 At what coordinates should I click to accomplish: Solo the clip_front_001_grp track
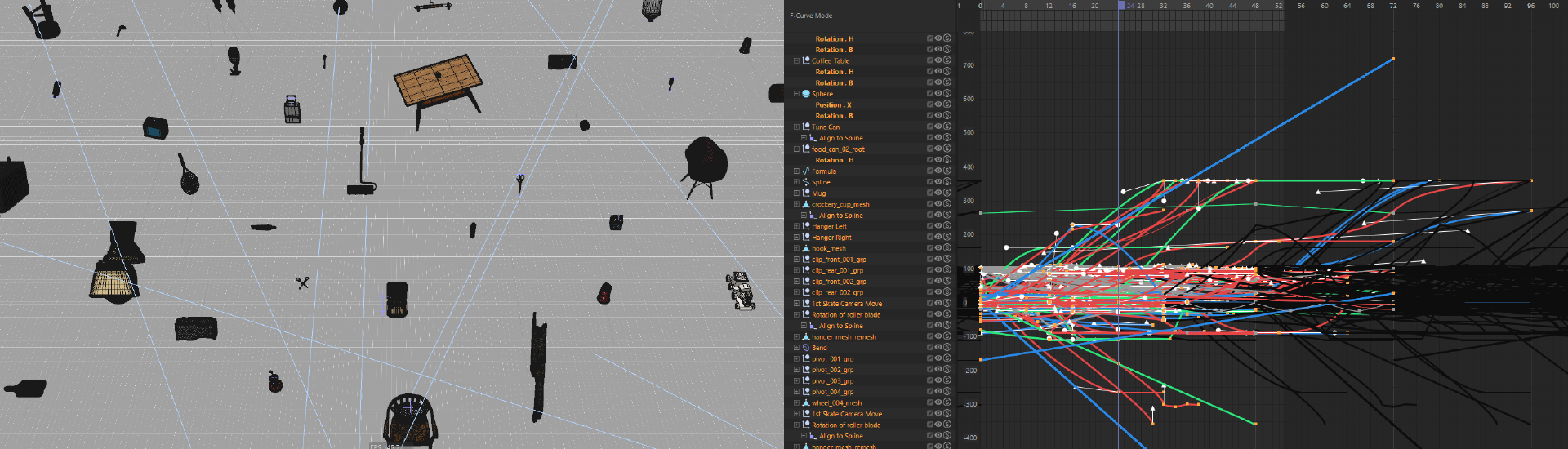[947, 259]
